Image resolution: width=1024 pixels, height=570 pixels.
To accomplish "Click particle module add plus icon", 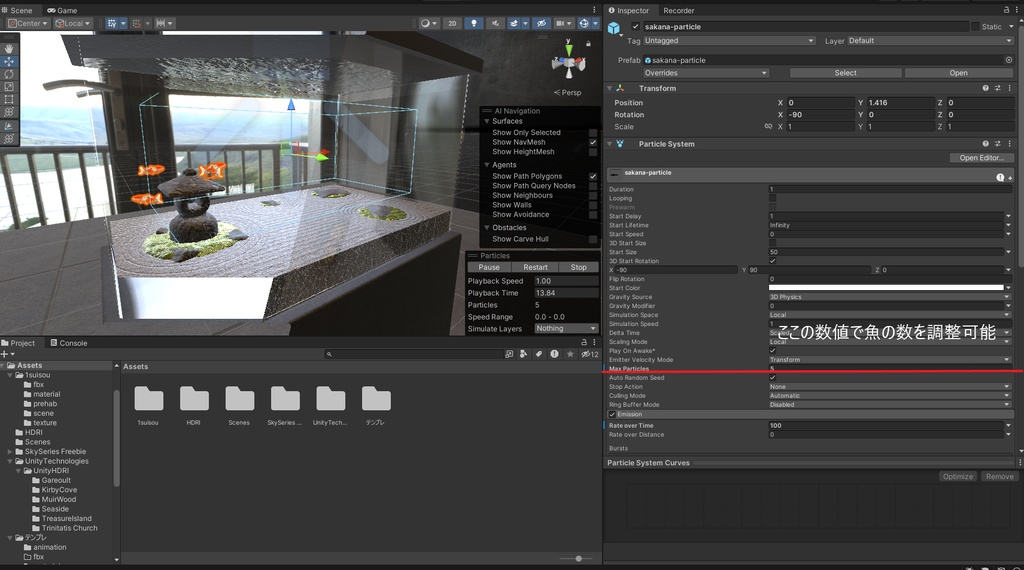I will coord(1010,178).
